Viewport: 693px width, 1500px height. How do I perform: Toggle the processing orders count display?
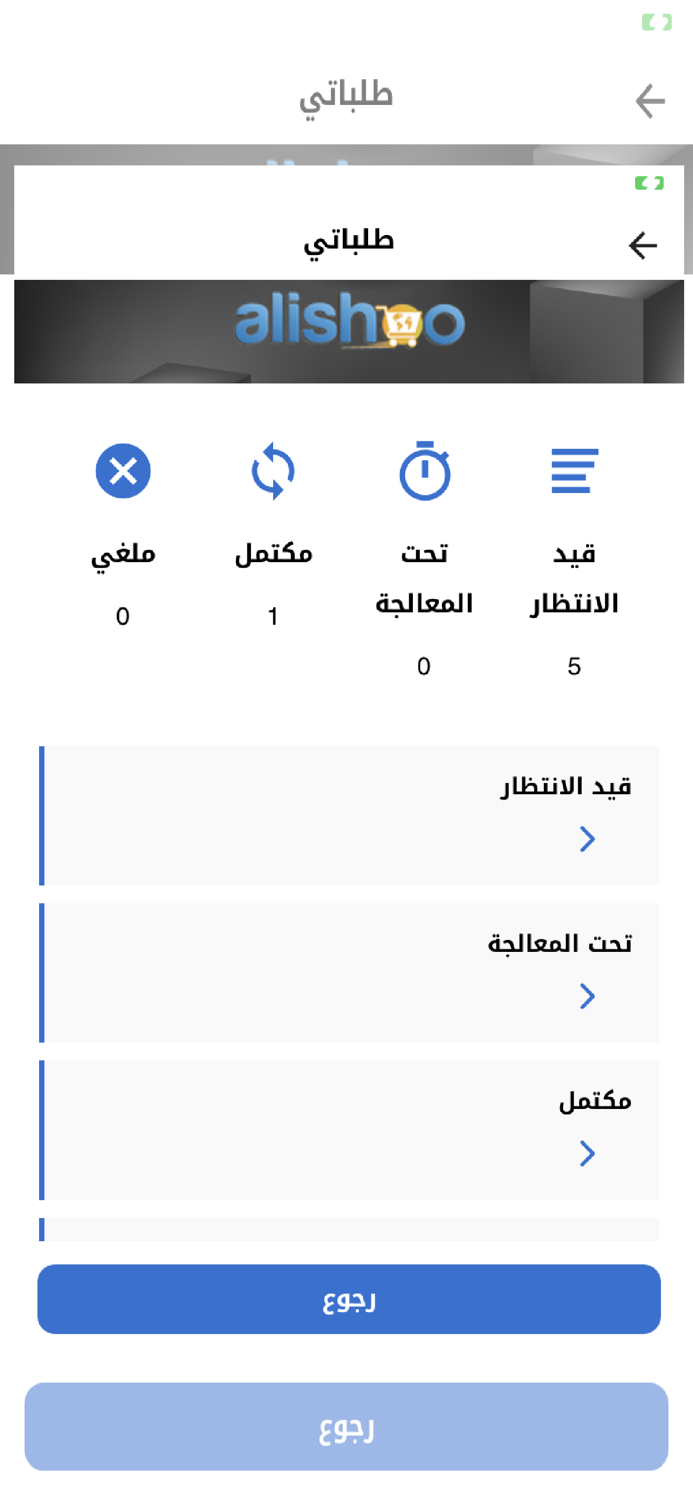pos(422,665)
